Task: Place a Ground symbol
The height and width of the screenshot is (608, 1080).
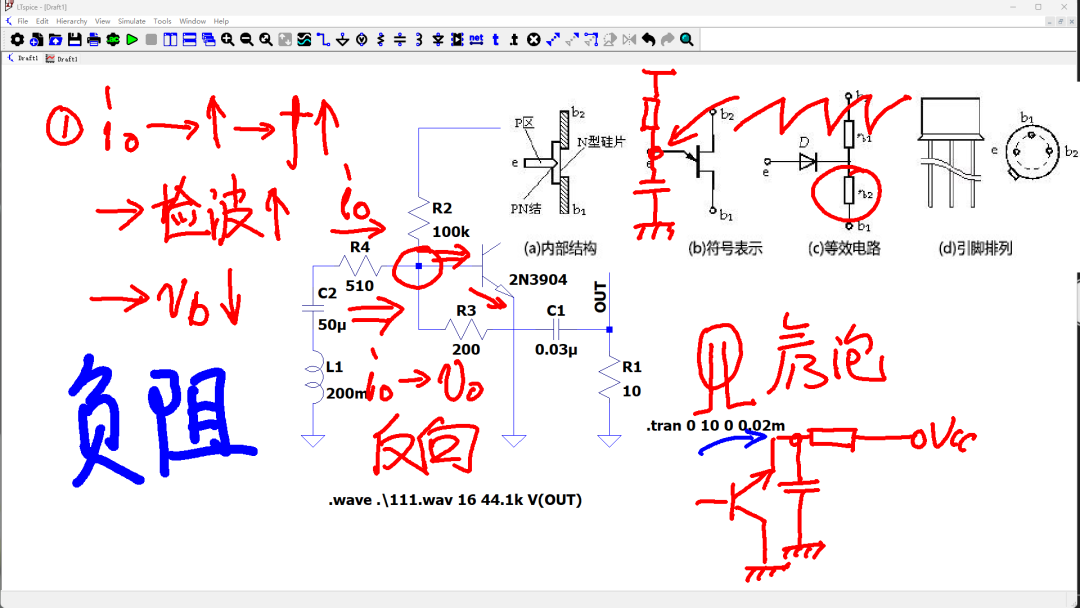Action: 342,40
